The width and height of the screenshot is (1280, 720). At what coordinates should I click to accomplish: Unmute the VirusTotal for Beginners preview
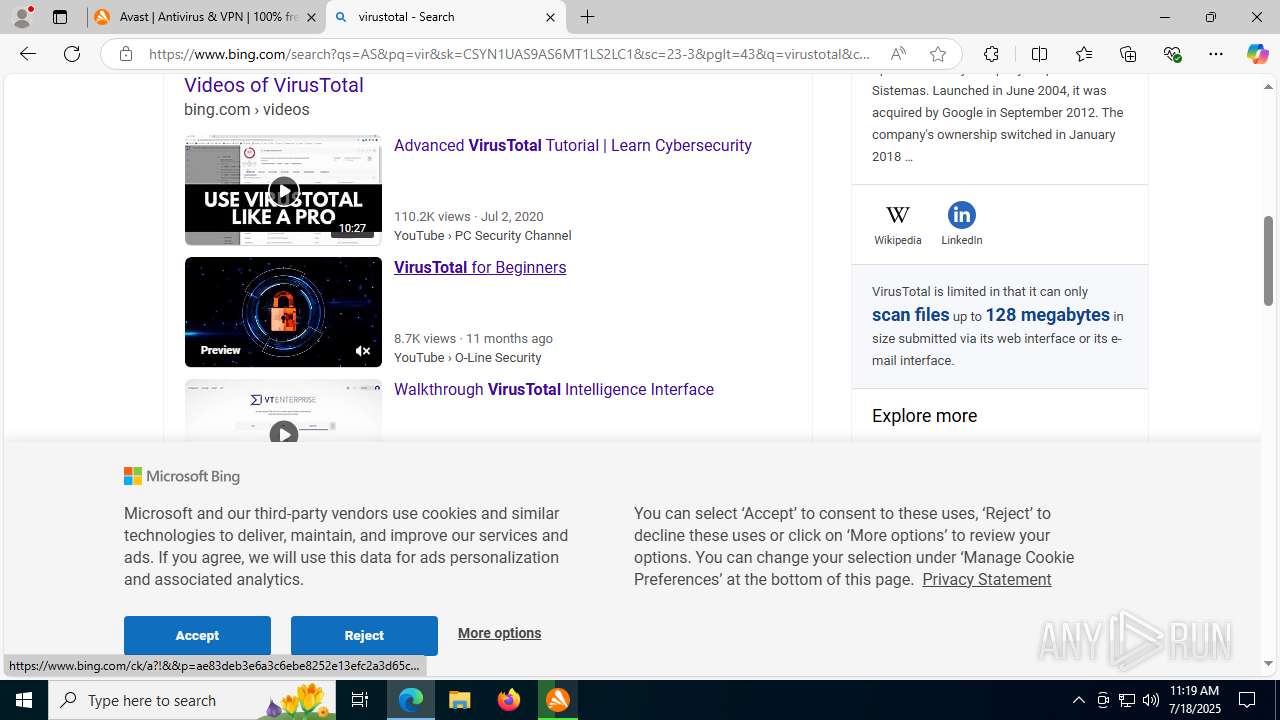pyautogui.click(x=363, y=351)
